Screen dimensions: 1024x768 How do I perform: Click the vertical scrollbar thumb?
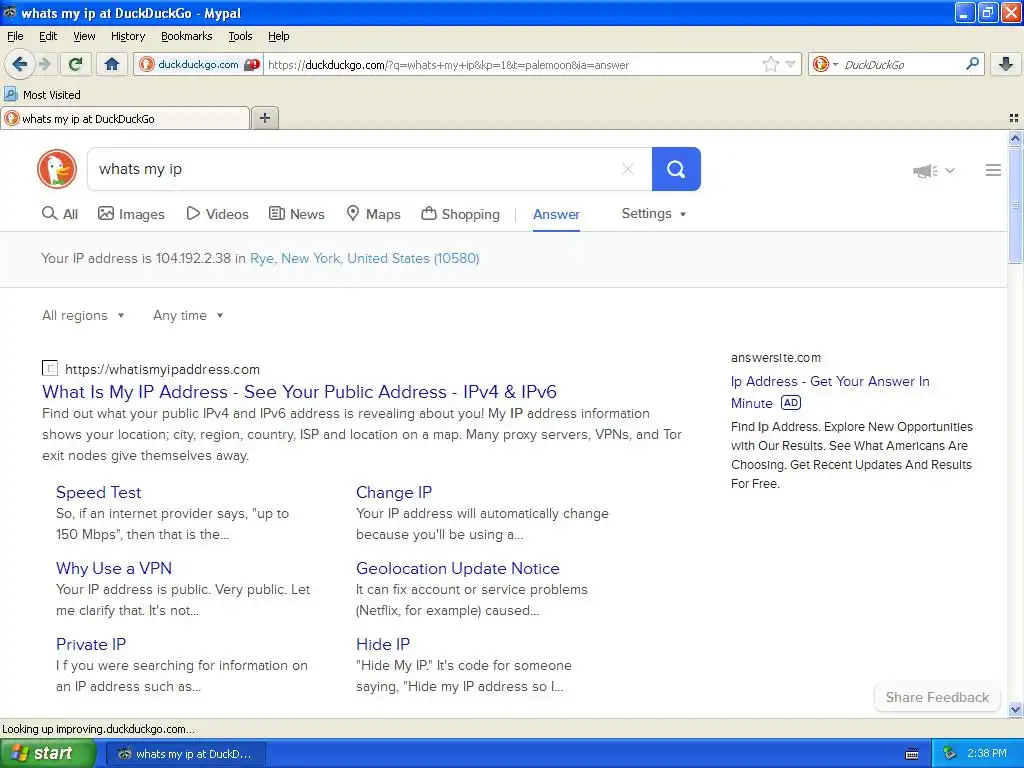point(1015,205)
